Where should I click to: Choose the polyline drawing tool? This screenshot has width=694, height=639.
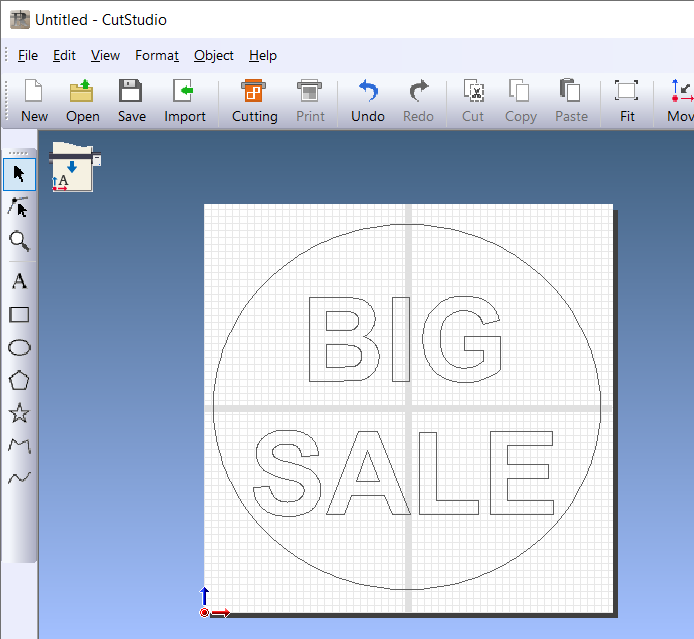(19, 446)
